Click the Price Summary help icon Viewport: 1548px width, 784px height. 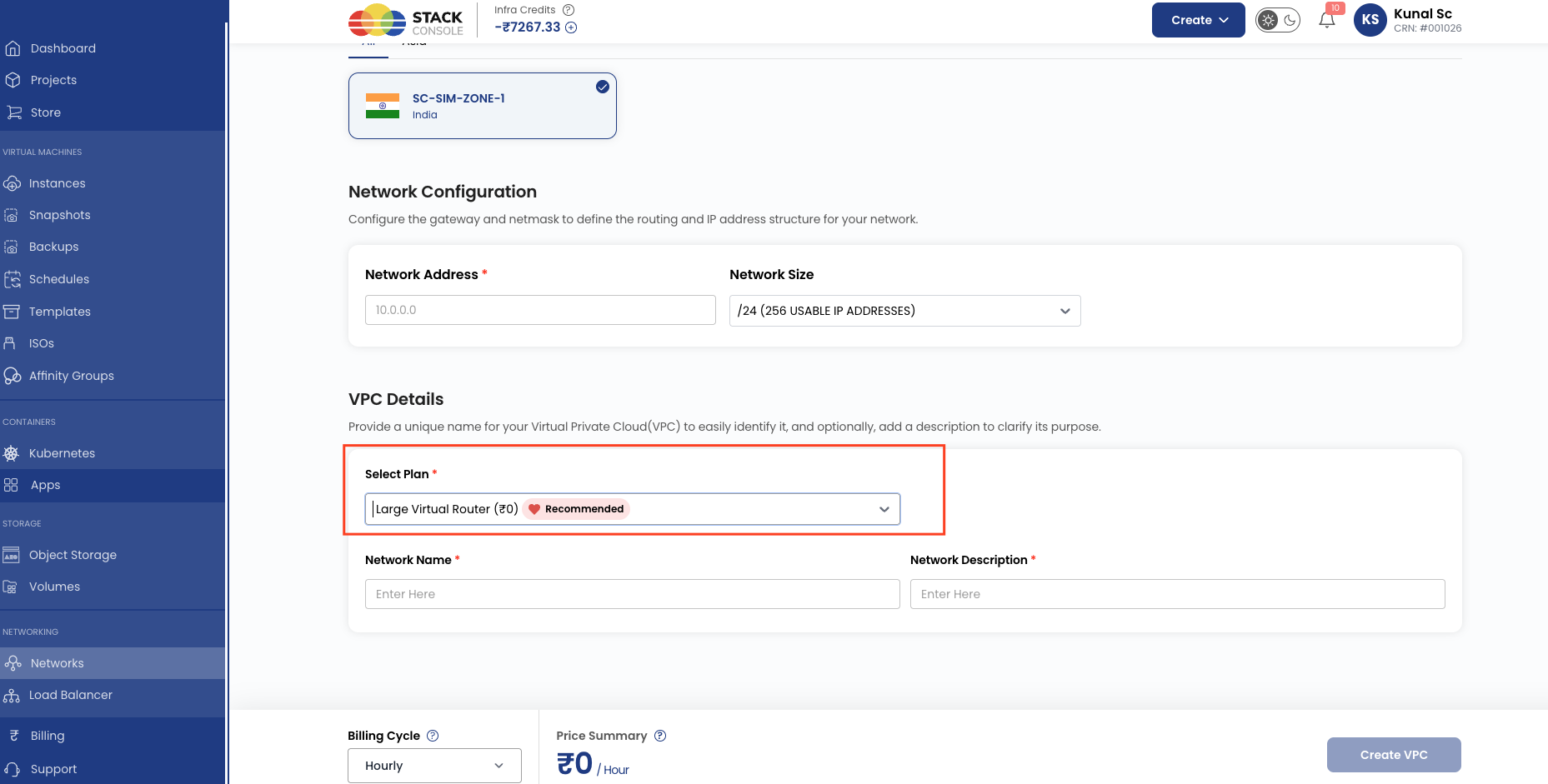tap(660, 736)
